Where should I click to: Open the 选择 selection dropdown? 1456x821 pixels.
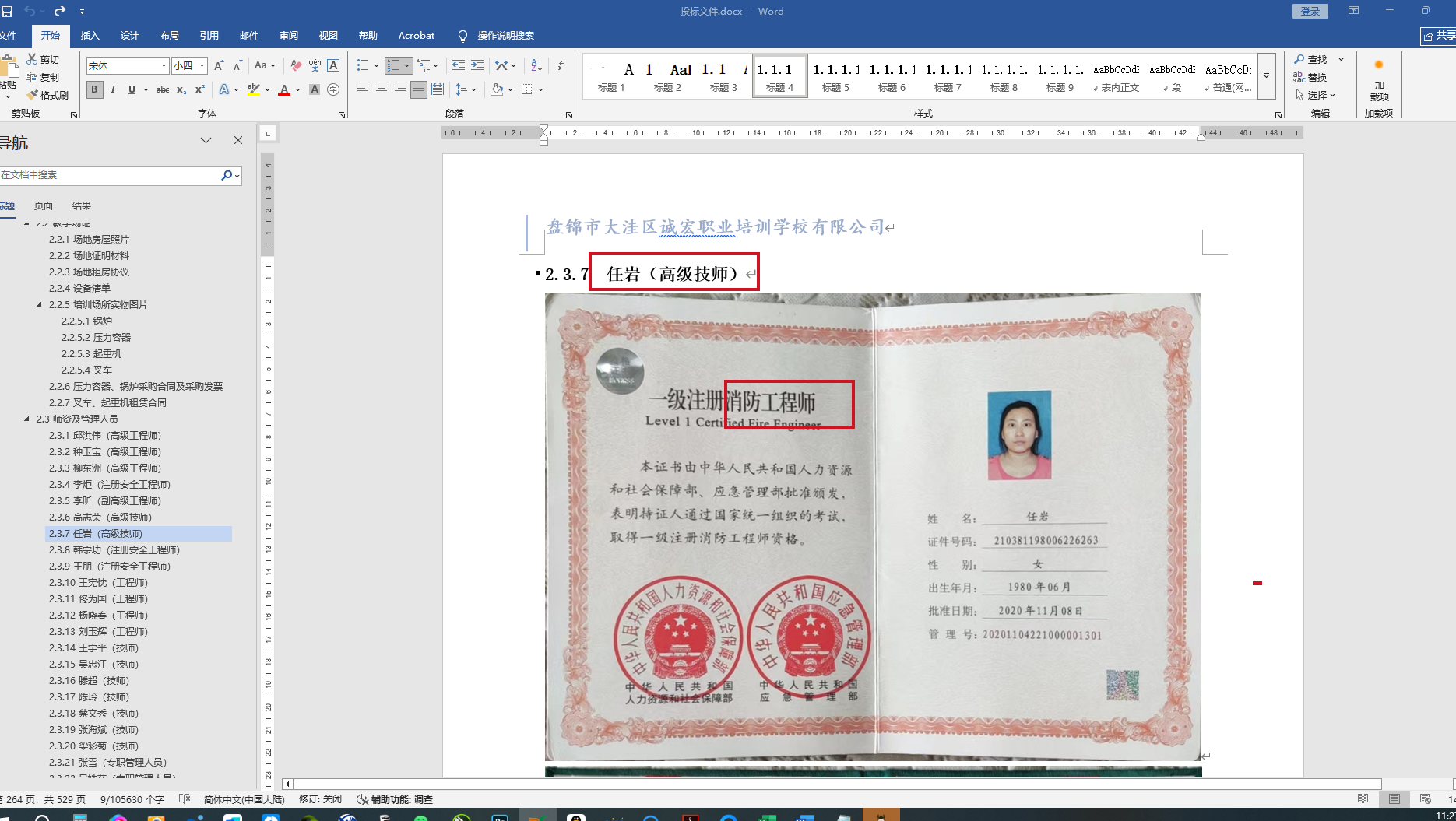pos(1316,95)
